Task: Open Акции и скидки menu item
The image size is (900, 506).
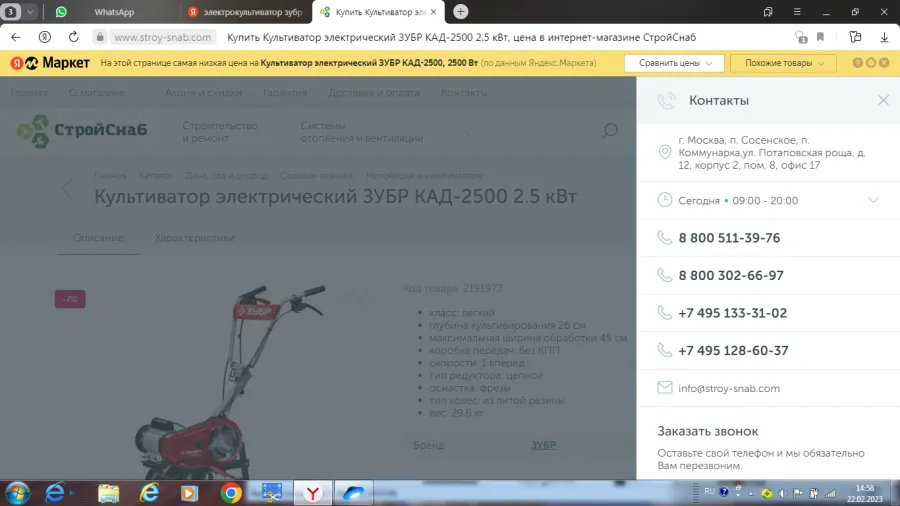Action: [x=203, y=92]
